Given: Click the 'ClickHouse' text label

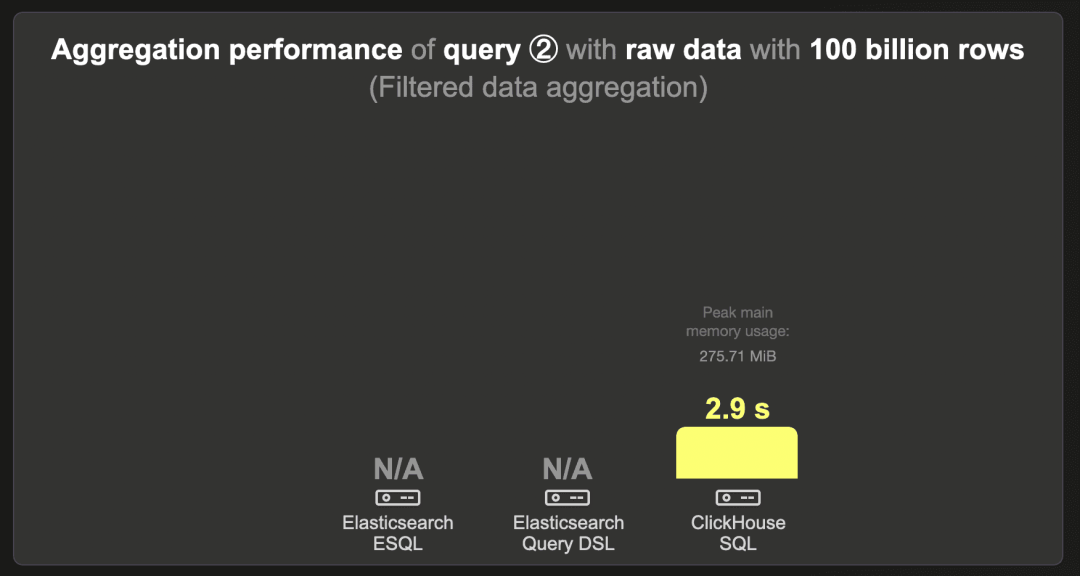Looking at the screenshot, I should [x=738, y=523].
